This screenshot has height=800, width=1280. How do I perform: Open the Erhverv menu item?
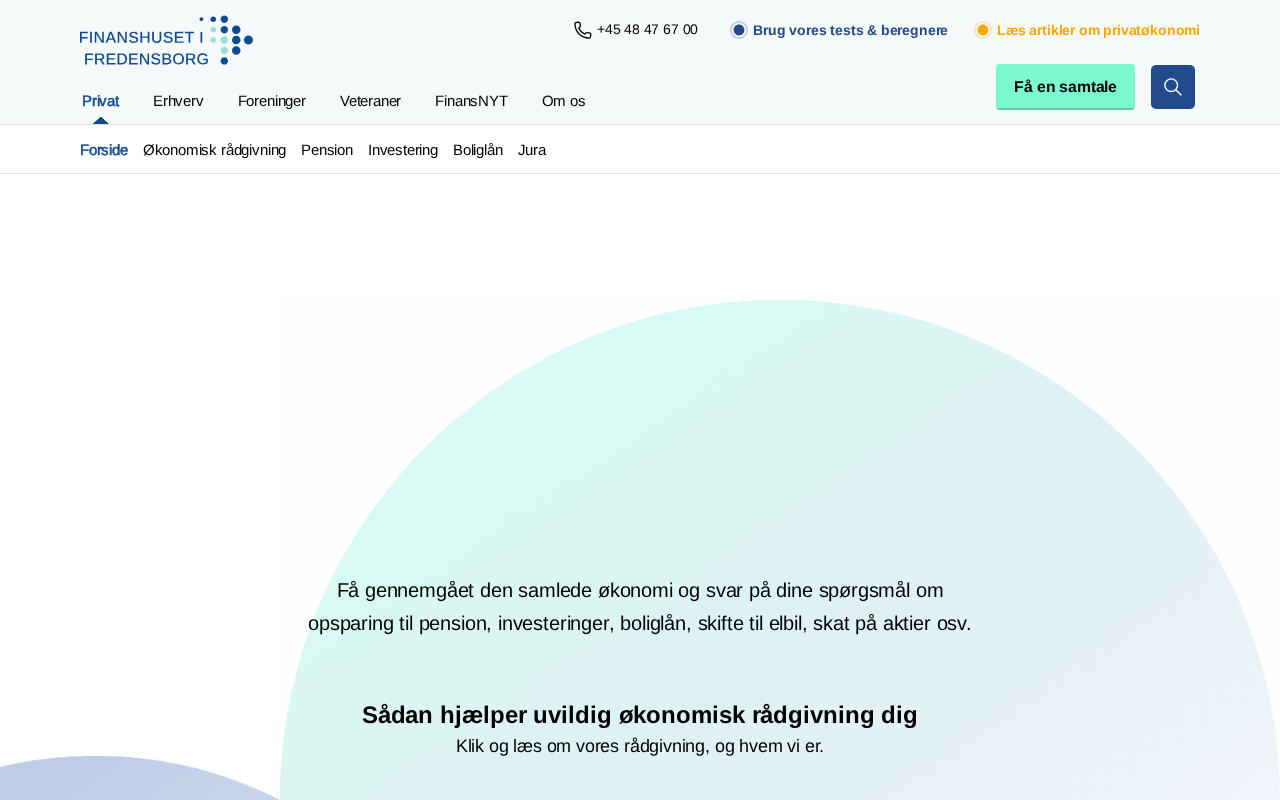coord(178,101)
